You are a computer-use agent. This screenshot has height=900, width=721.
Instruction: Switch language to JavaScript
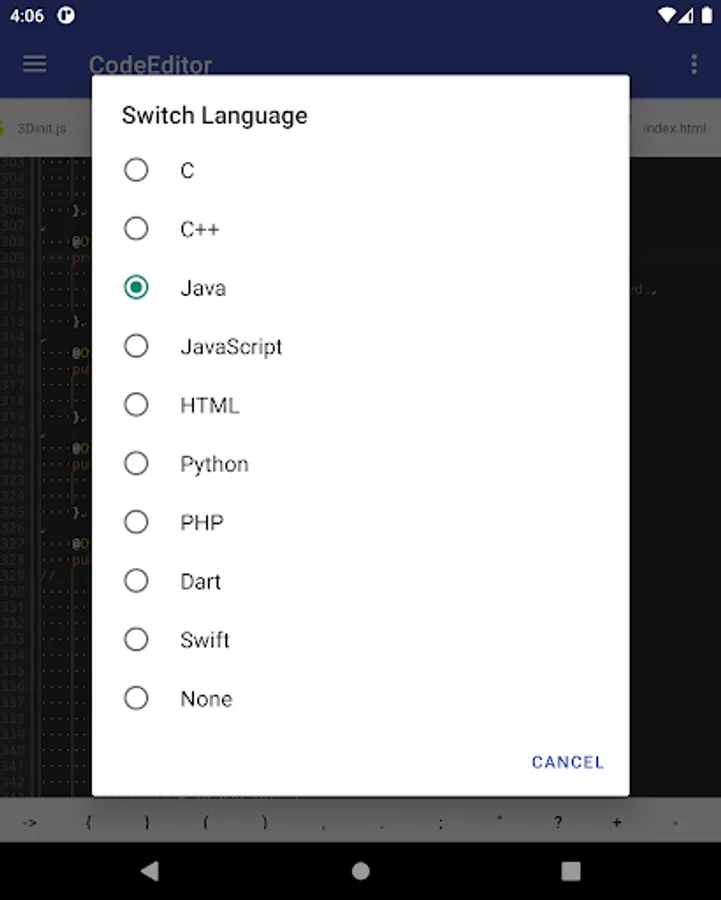[x=136, y=346]
